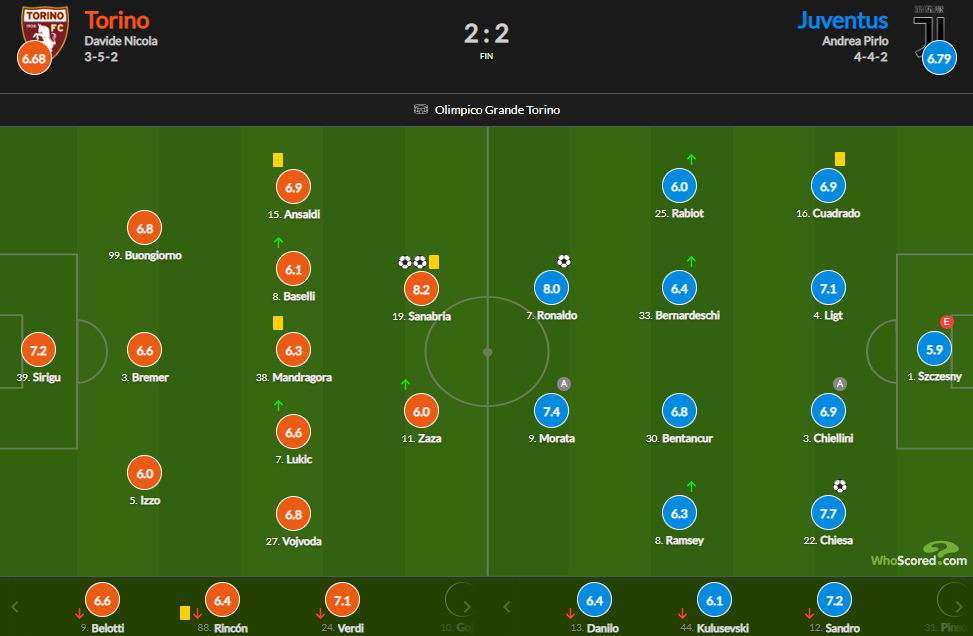This screenshot has height=636, width=973.
Task: Show next Juventus substitutes with right arrow
Action: pos(959,607)
